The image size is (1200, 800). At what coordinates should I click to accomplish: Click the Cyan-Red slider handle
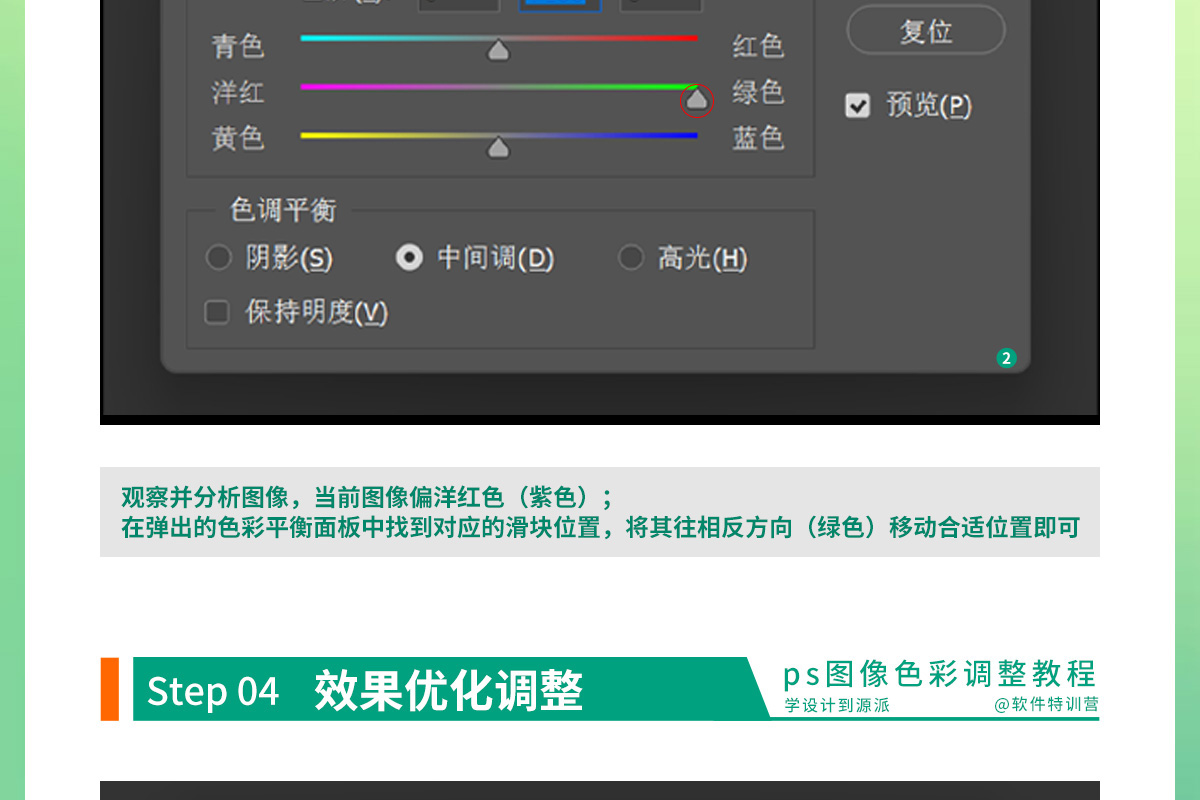(x=498, y=51)
